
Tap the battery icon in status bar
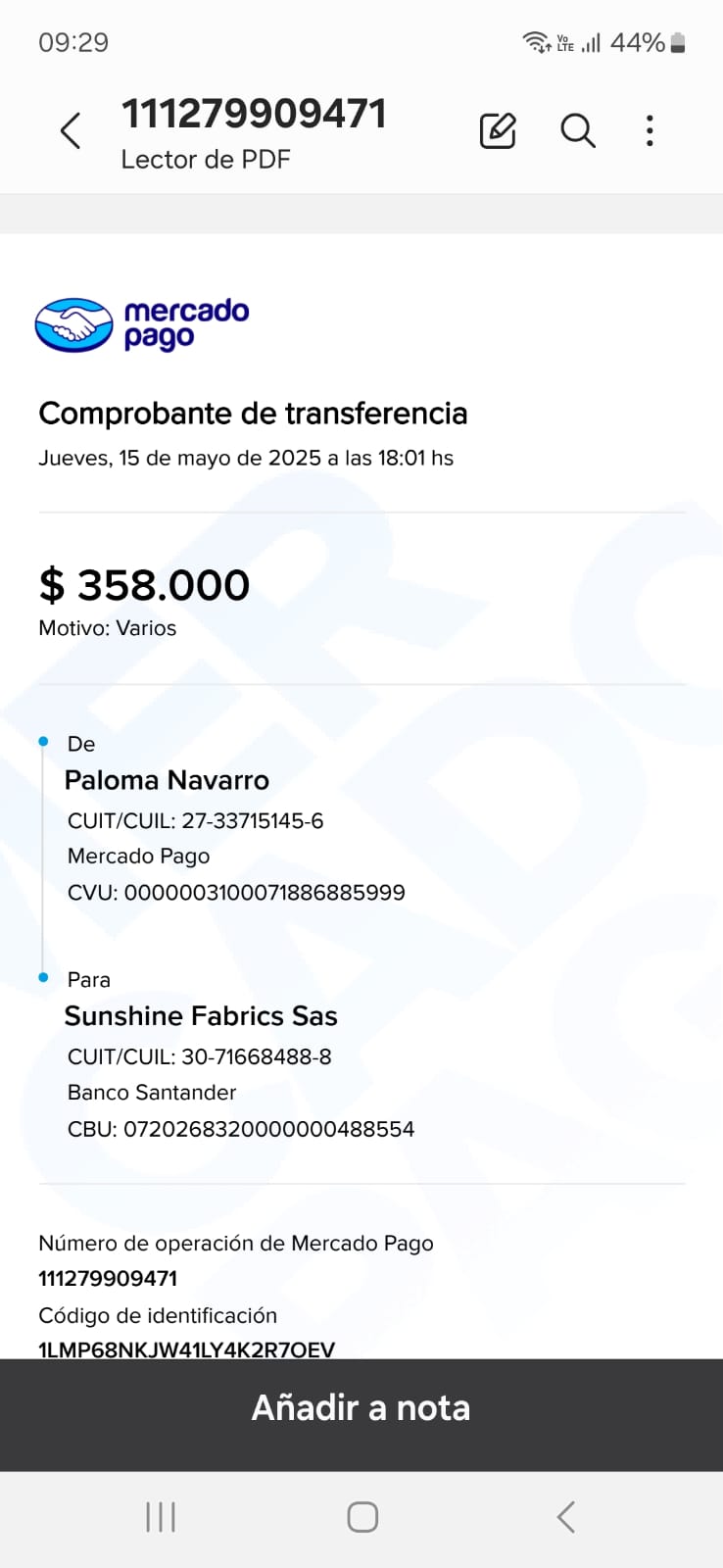coord(678,43)
